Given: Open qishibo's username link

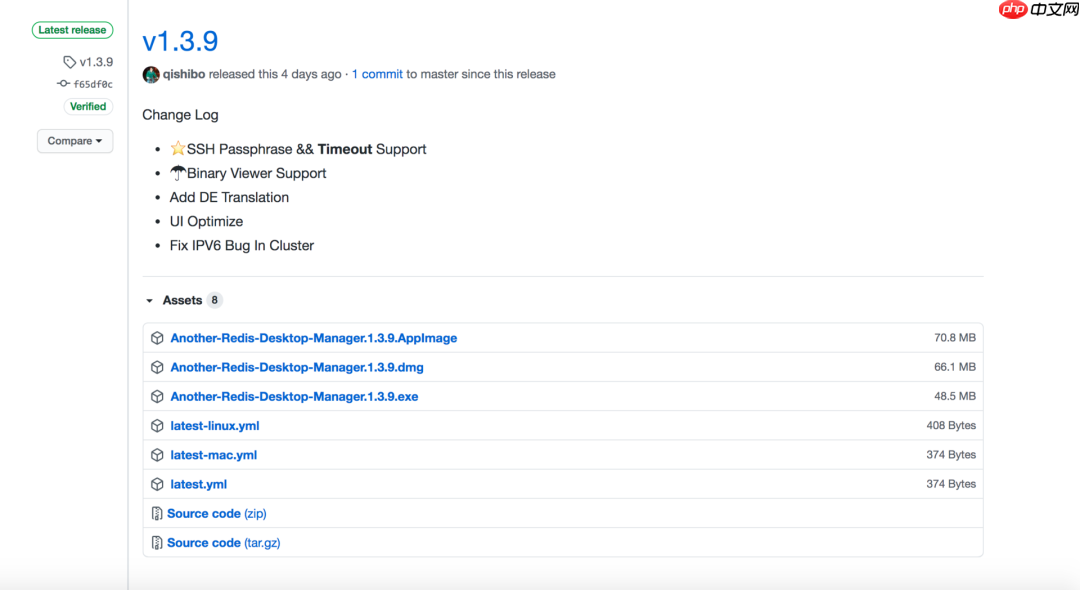Looking at the screenshot, I should pyautogui.click(x=183, y=74).
